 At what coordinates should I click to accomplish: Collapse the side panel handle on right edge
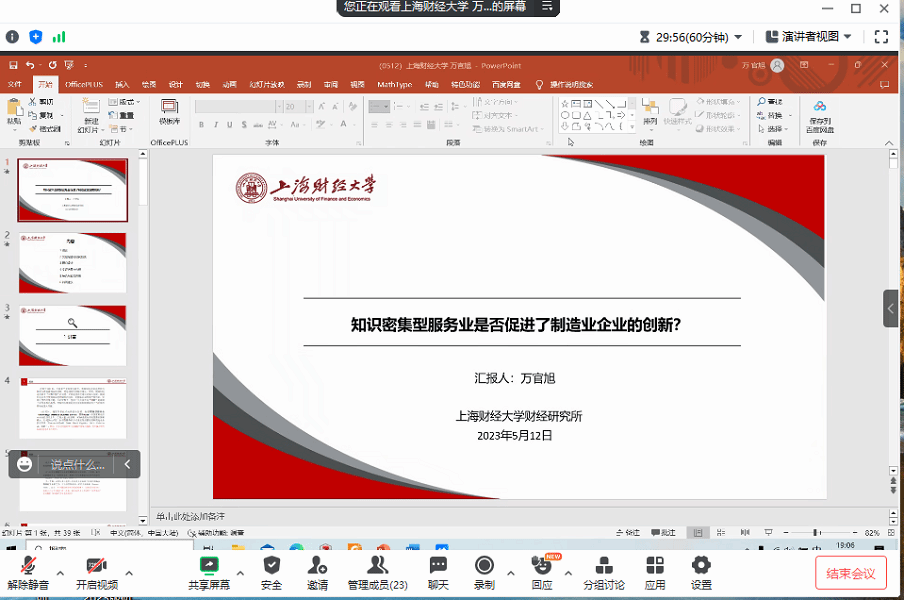click(x=891, y=308)
